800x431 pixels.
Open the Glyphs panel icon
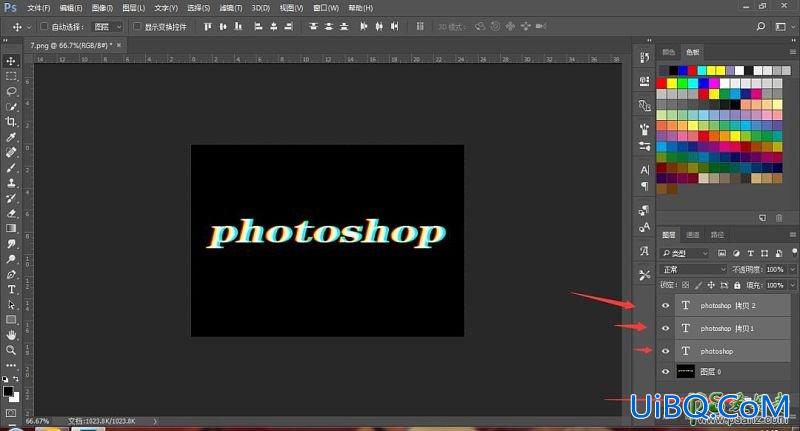(644, 251)
